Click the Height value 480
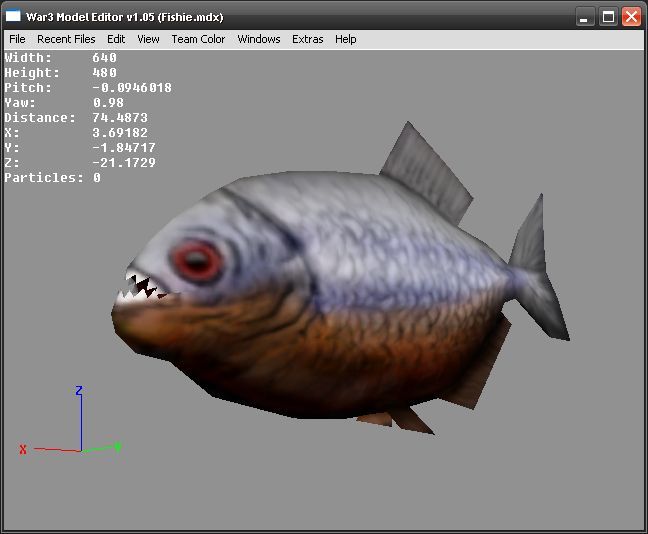Image resolution: width=648 pixels, height=534 pixels. [105, 73]
